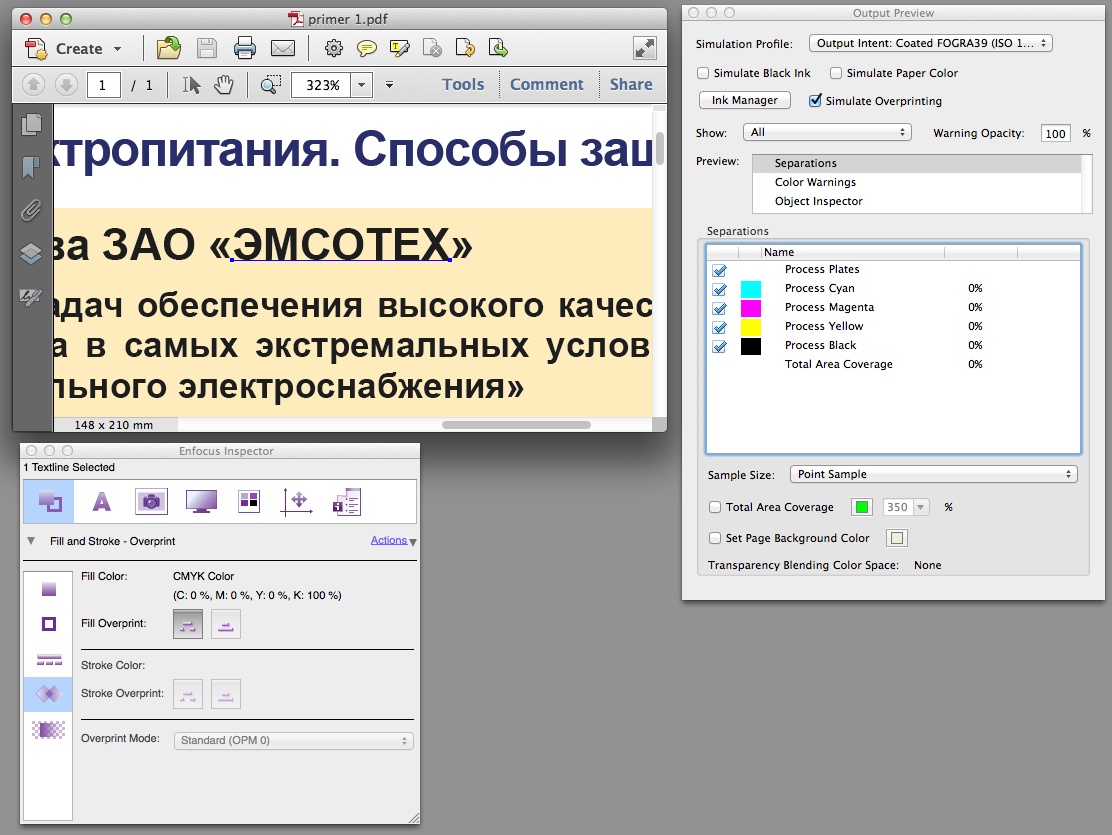Select Fill and Stroke inspector category
The height and width of the screenshot is (835, 1112).
[49, 502]
